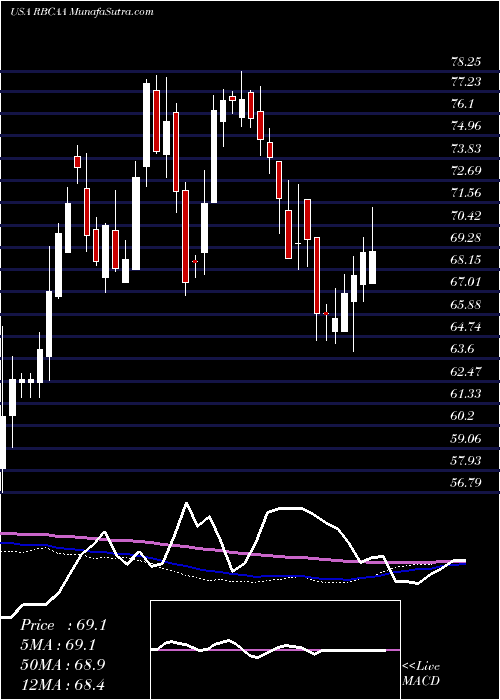Image resolution: width=500 pixels, height=700 pixels.
Task: Click the 71.56 price axis label
Action: coord(467,193)
